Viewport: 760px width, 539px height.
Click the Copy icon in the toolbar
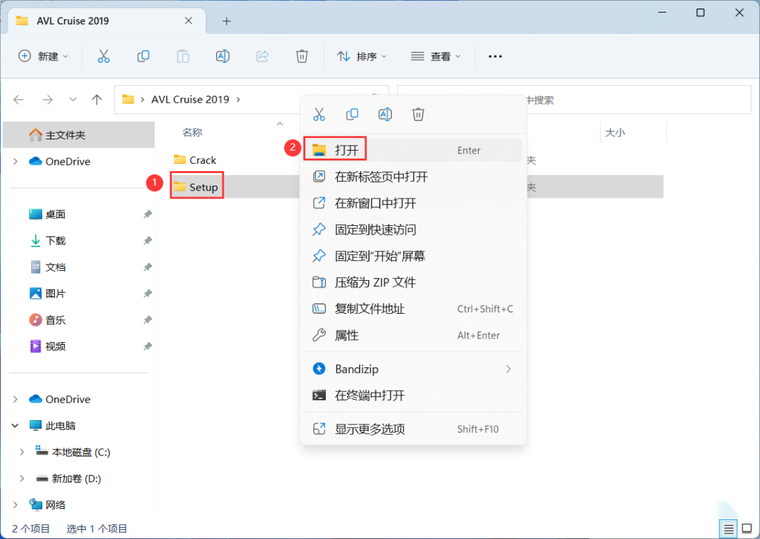[x=143, y=56]
